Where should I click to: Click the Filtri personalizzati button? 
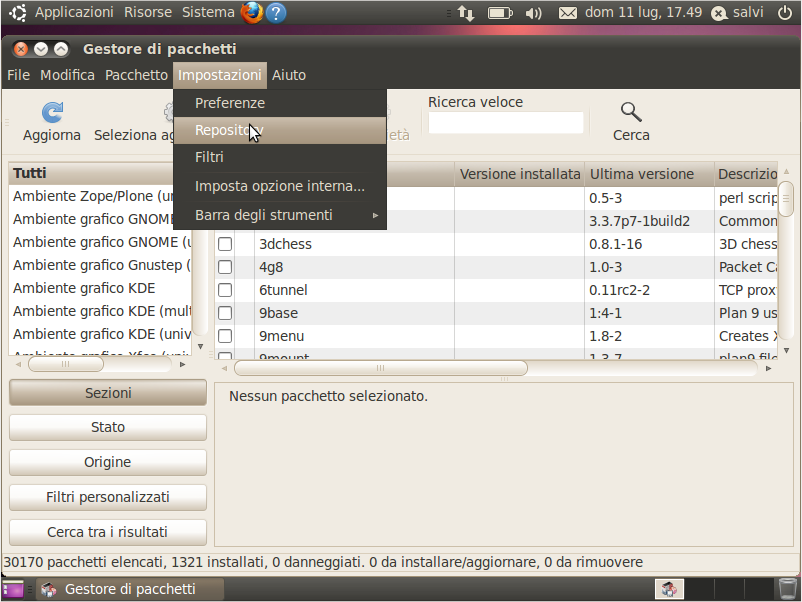108,497
